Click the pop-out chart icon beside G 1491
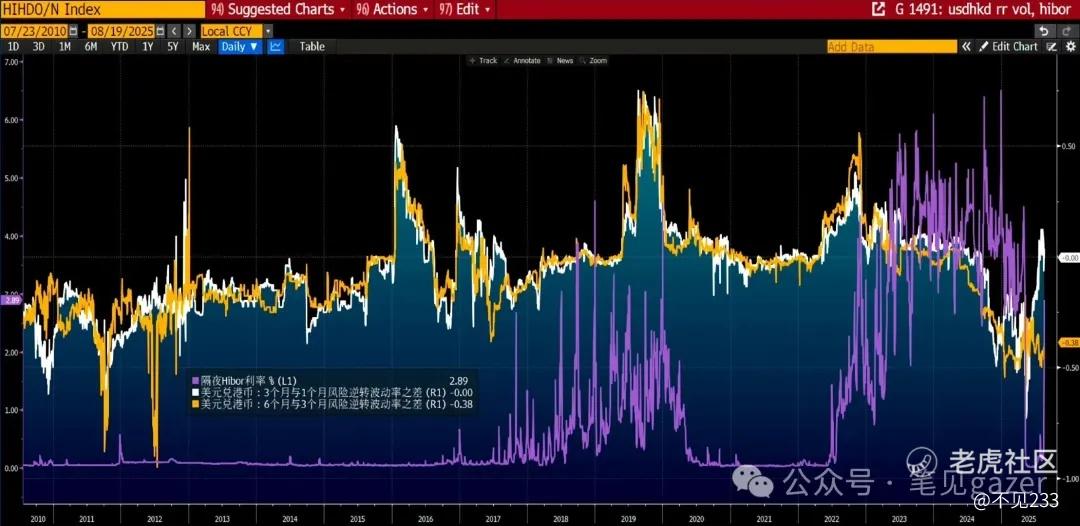Viewport: 1080px width, 526px height. [878, 9]
